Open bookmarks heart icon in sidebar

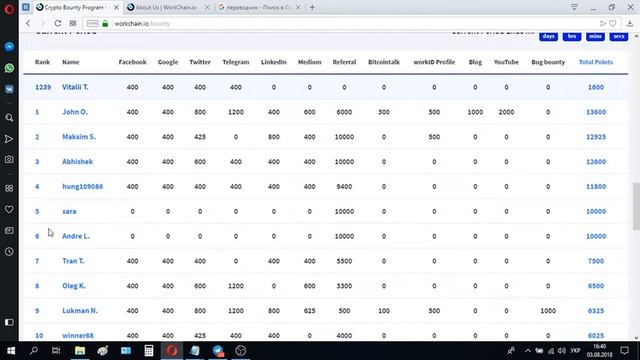point(9,209)
